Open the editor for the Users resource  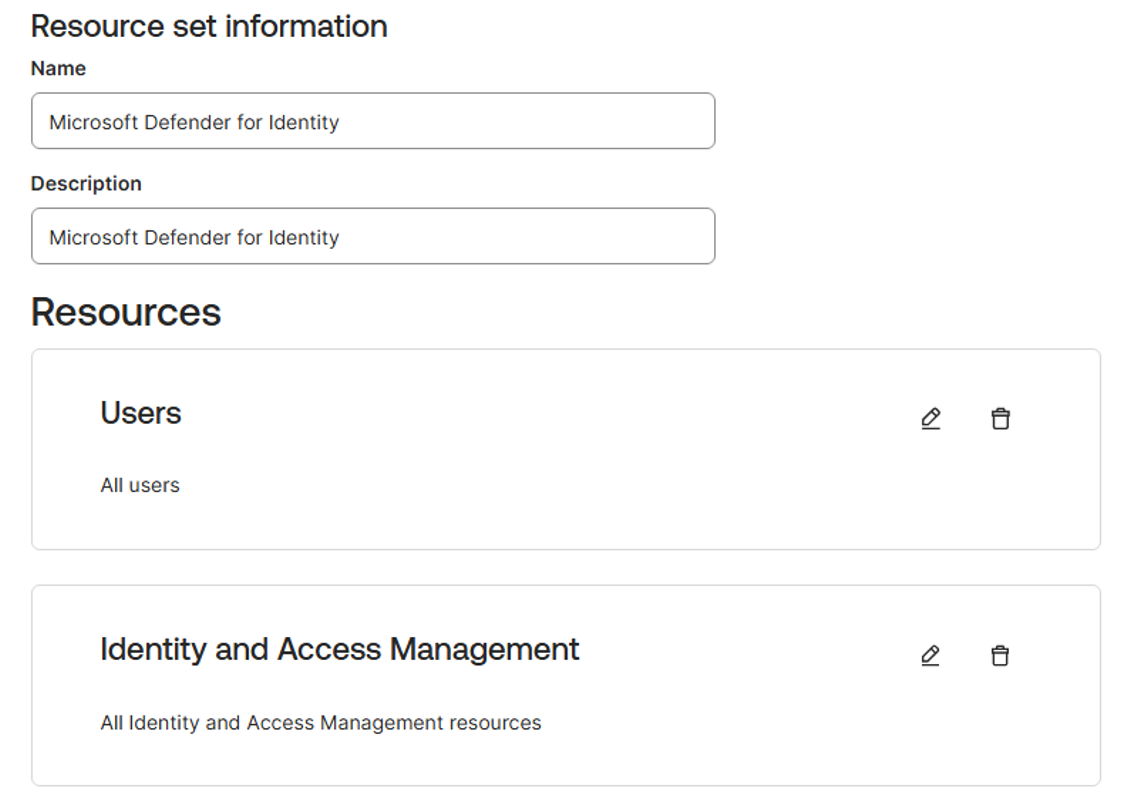[x=930, y=418]
